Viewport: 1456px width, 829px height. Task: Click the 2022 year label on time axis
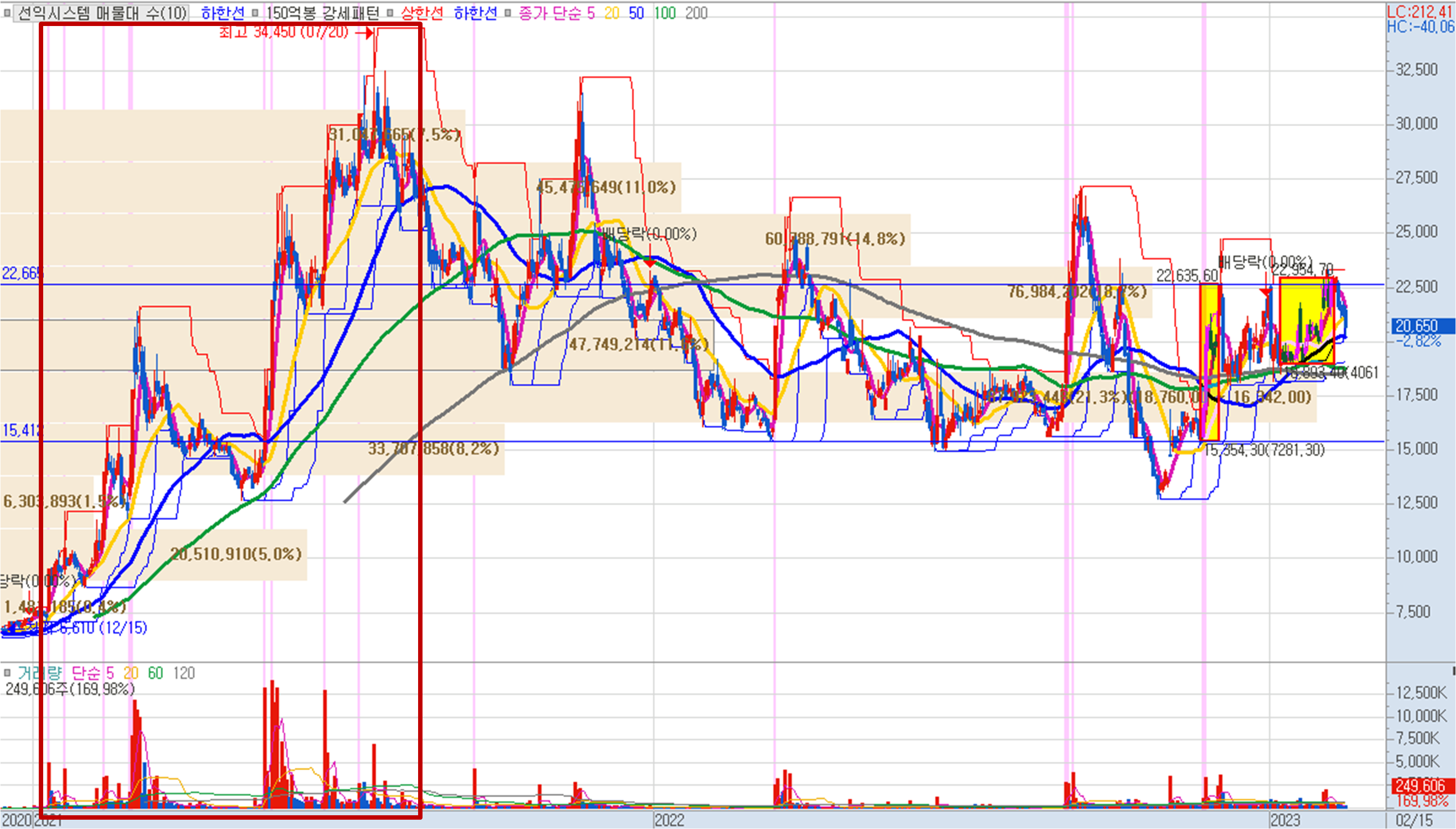[669, 820]
